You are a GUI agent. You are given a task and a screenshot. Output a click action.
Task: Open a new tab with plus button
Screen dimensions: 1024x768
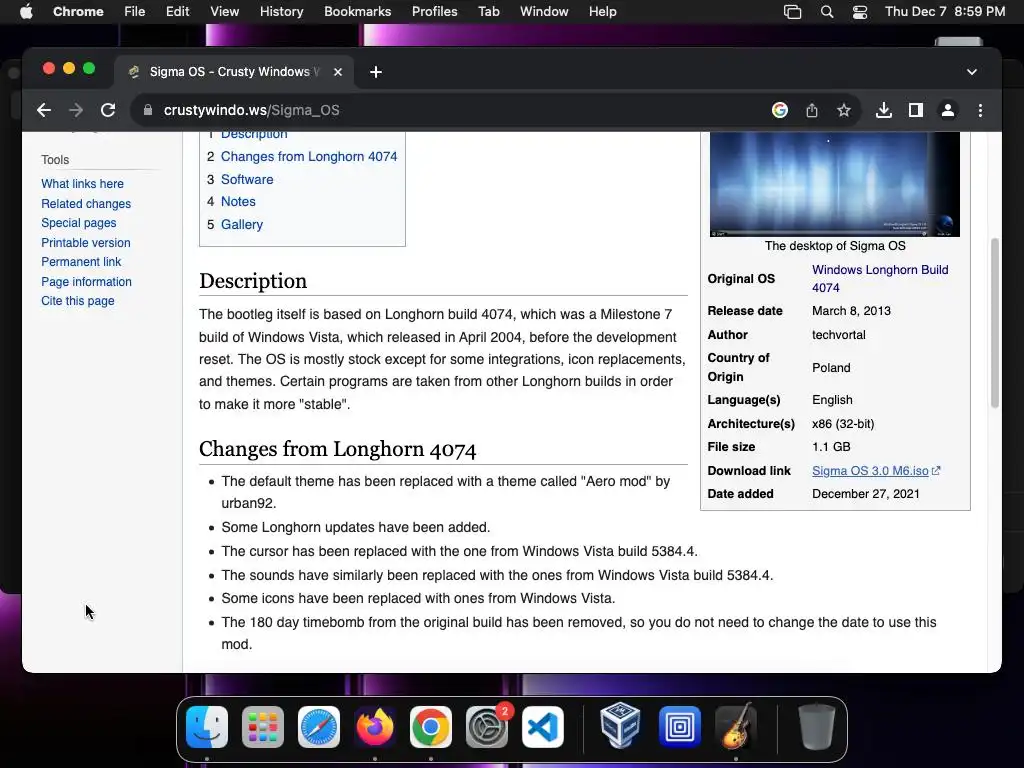(376, 72)
